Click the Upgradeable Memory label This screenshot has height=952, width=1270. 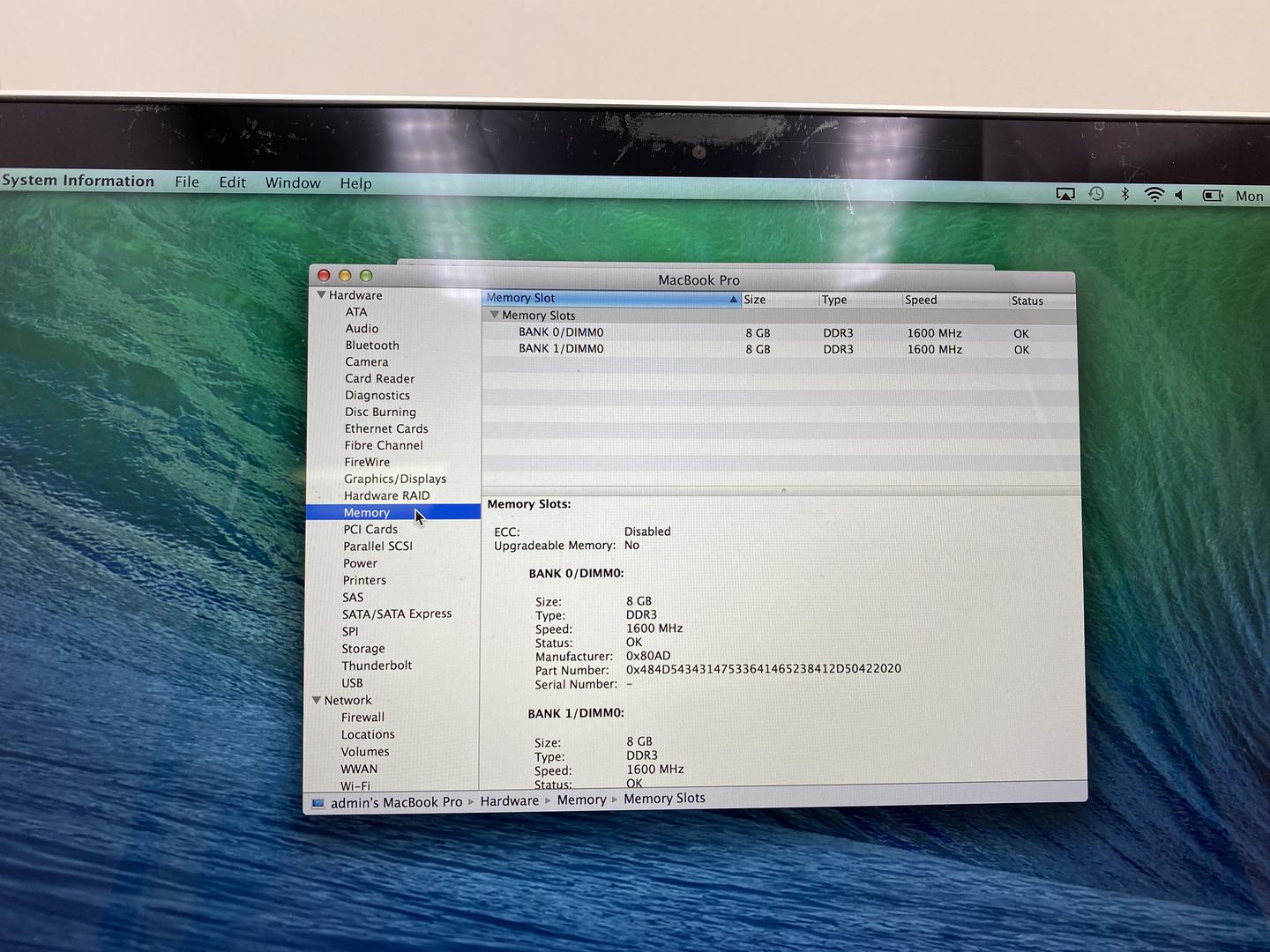click(x=554, y=547)
